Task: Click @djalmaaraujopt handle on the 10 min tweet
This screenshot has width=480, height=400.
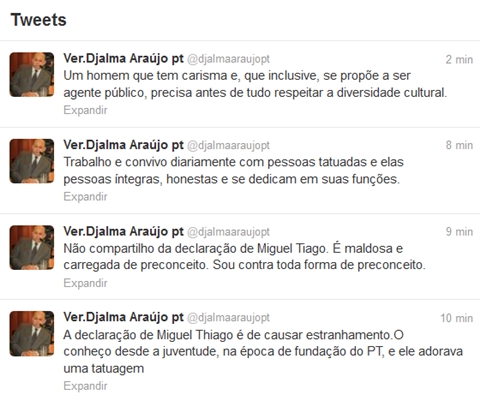Action: (x=228, y=318)
